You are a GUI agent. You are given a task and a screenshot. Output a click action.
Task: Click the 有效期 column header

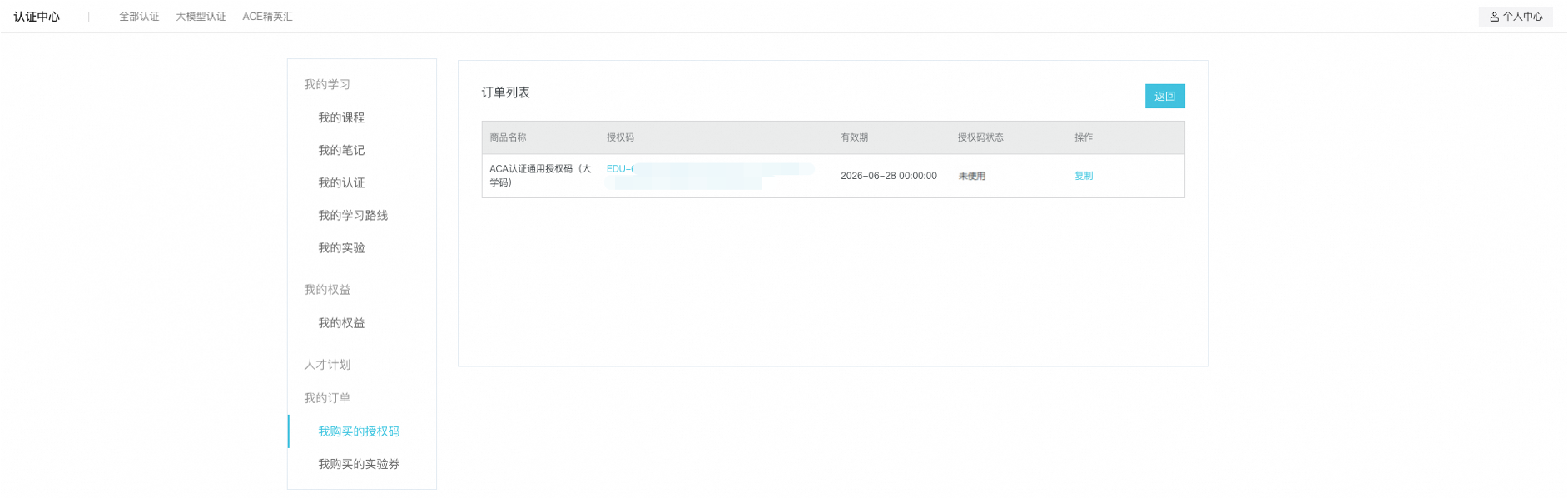coord(854,137)
